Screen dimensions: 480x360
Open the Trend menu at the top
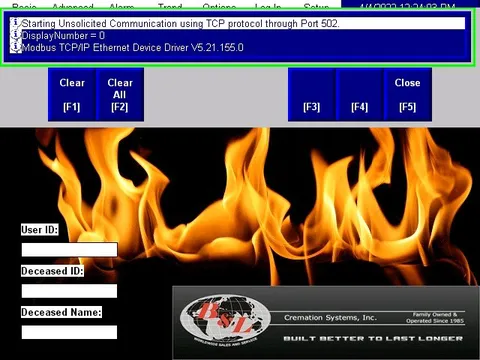tap(170, 6)
